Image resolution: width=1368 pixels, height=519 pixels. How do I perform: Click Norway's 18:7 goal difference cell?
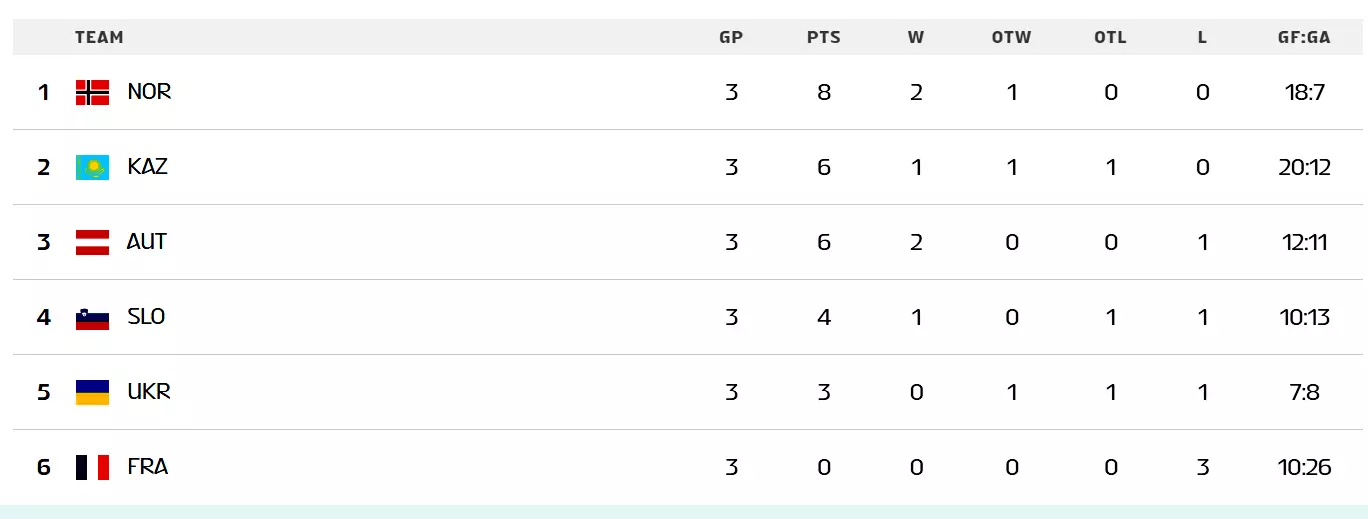[x=1304, y=93]
